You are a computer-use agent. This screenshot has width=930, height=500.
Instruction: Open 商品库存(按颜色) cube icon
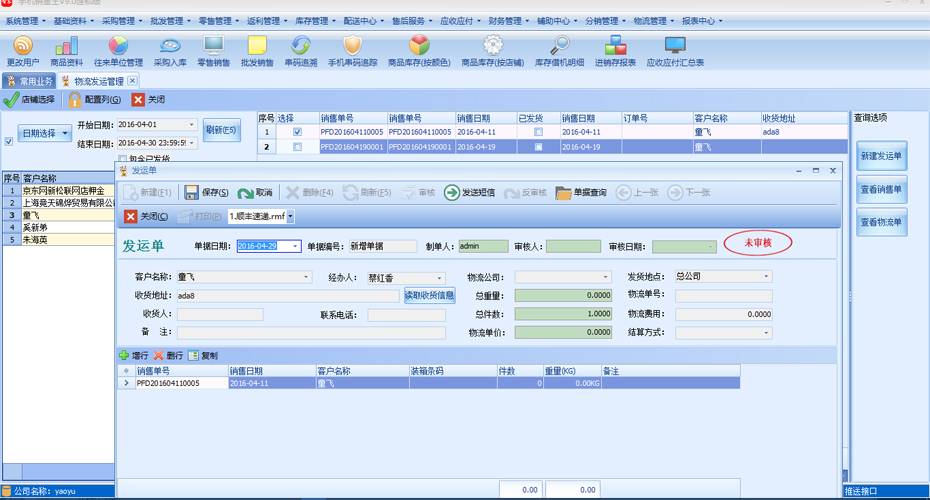click(x=419, y=46)
